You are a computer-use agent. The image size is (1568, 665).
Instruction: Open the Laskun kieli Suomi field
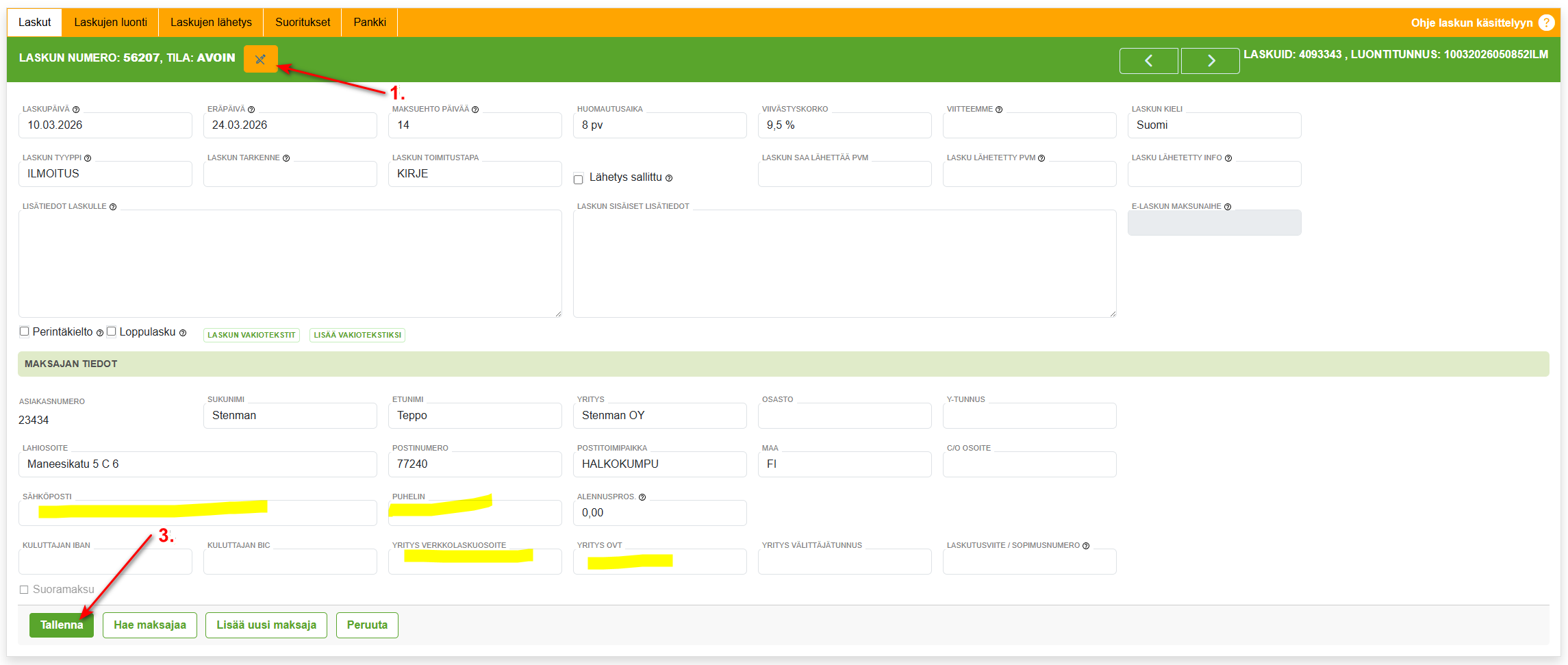pos(1213,125)
